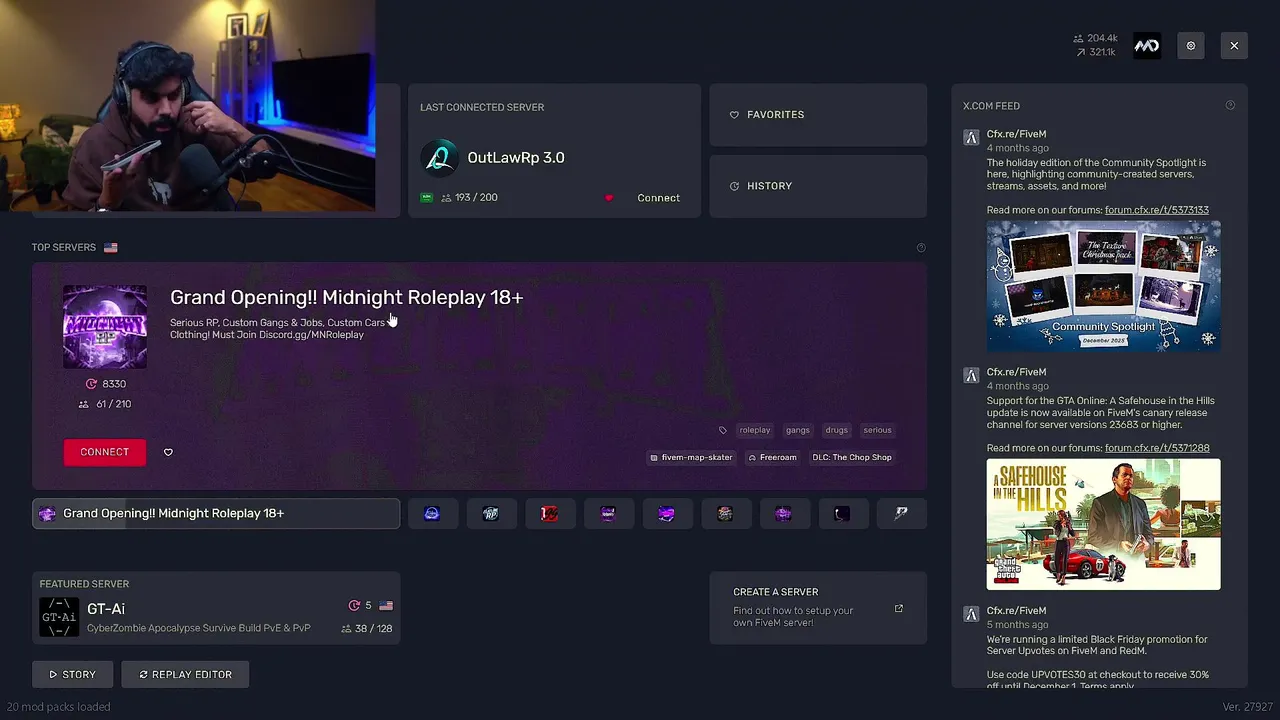Open forum.cfx.re/t/5373133 link
The image size is (1280, 720).
pos(1157,210)
